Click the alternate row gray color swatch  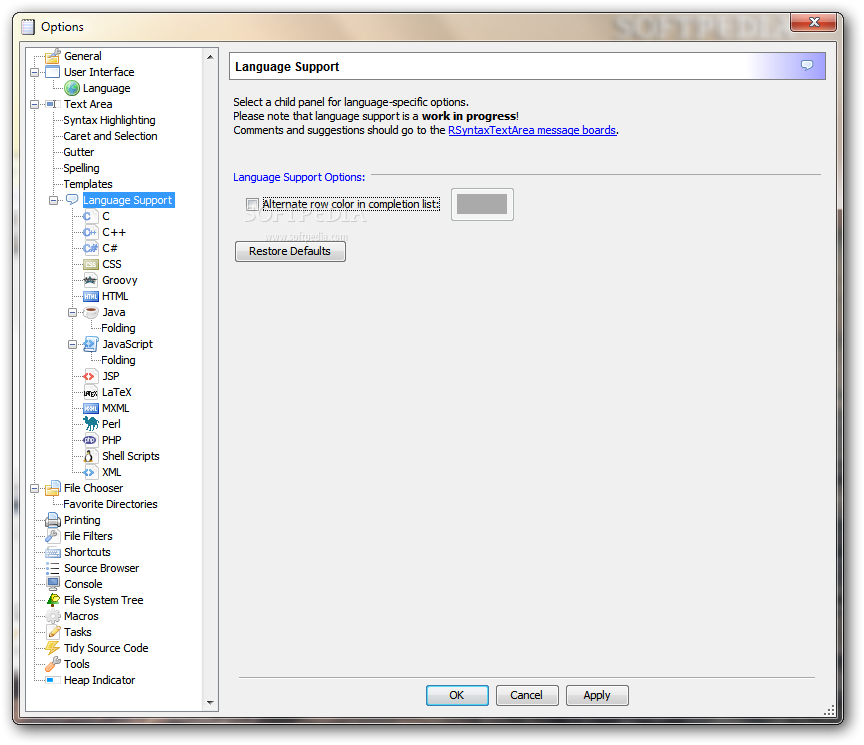(482, 204)
